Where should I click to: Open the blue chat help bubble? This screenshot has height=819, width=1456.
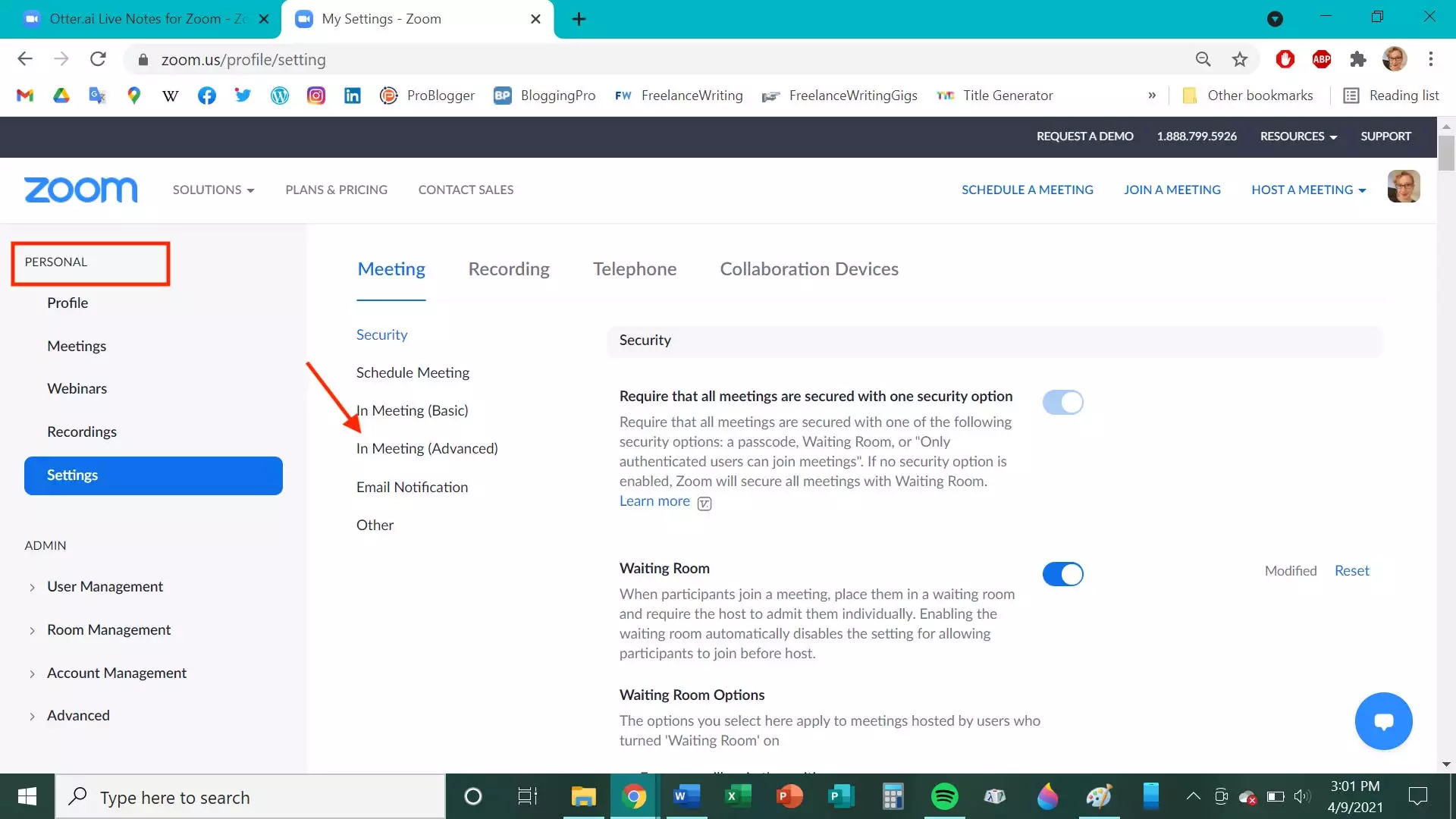tap(1383, 721)
